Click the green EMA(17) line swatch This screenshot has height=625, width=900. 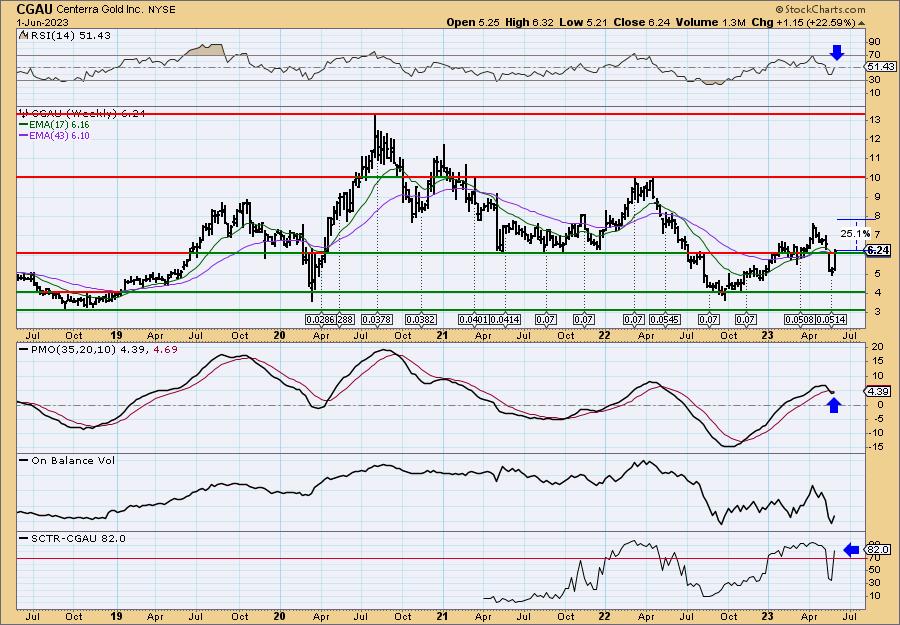tap(24, 125)
